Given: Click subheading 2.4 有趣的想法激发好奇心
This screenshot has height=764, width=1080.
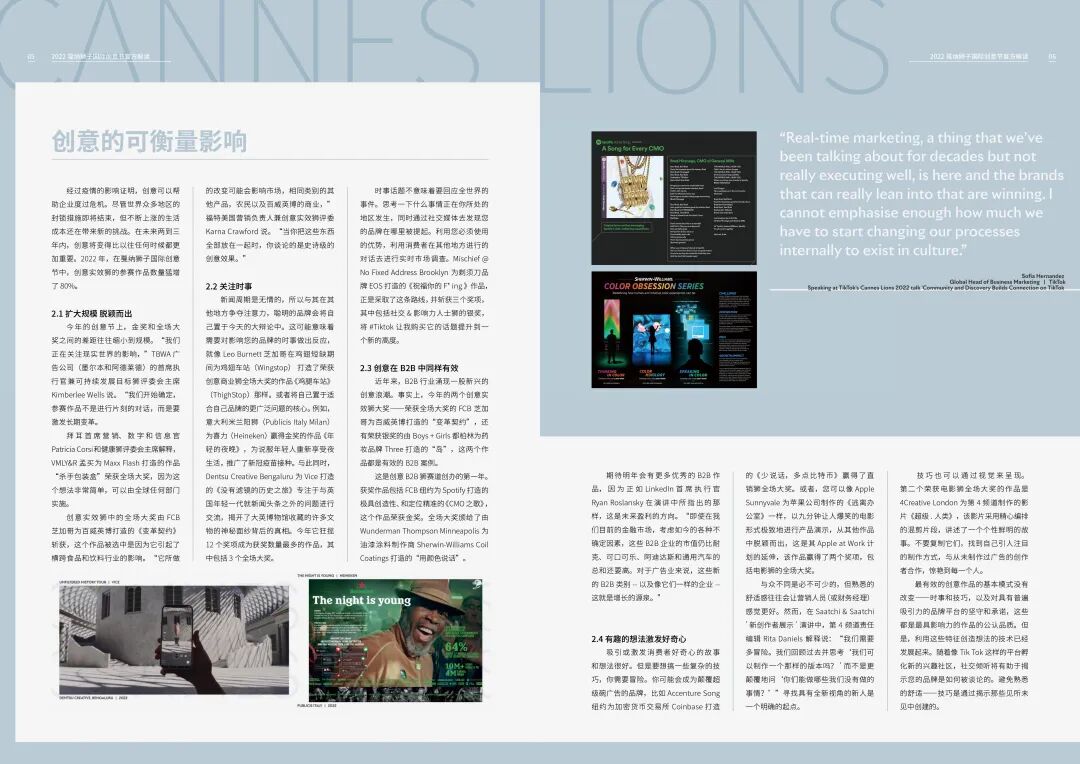Looking at the screenshot, I should [x=638, y=639].
